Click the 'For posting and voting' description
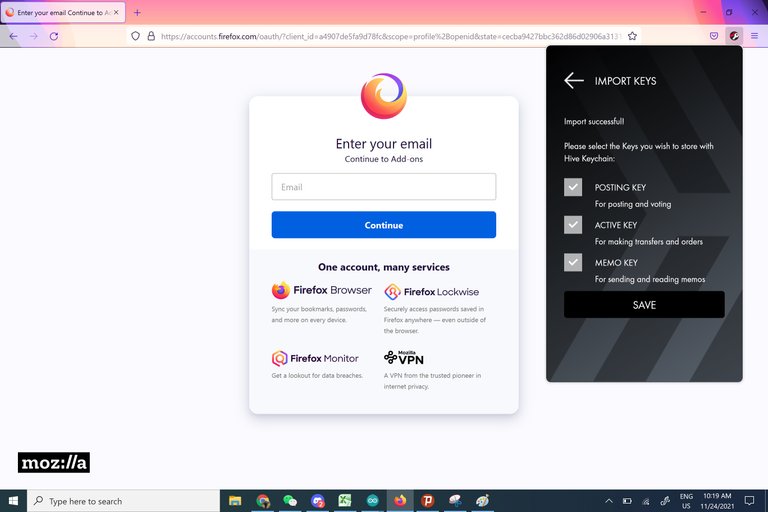Screen dimensions: 768x512 click(x=633, y=204)
